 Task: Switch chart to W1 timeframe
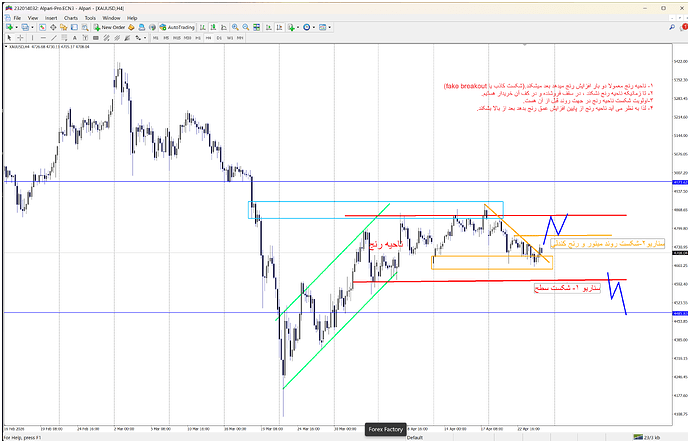230,38
